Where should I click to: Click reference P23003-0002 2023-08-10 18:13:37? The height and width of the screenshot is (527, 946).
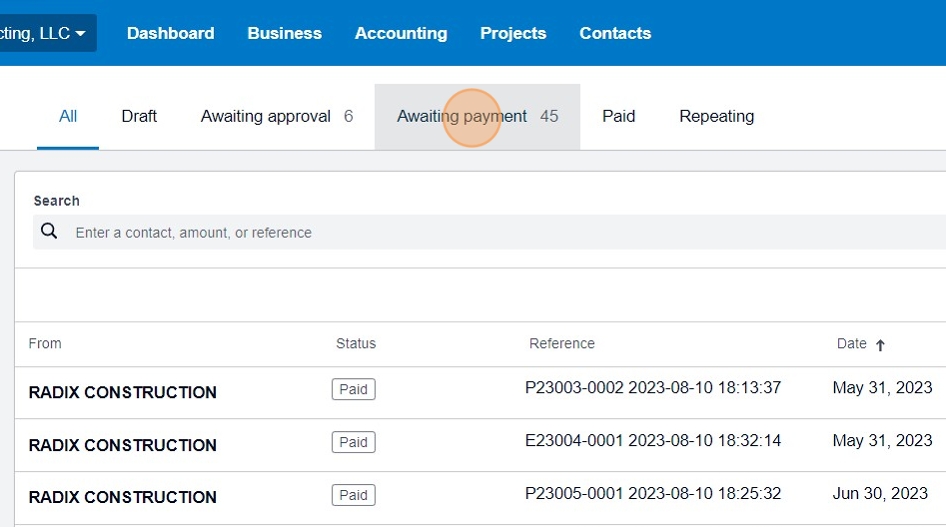[x=653, y=388]
